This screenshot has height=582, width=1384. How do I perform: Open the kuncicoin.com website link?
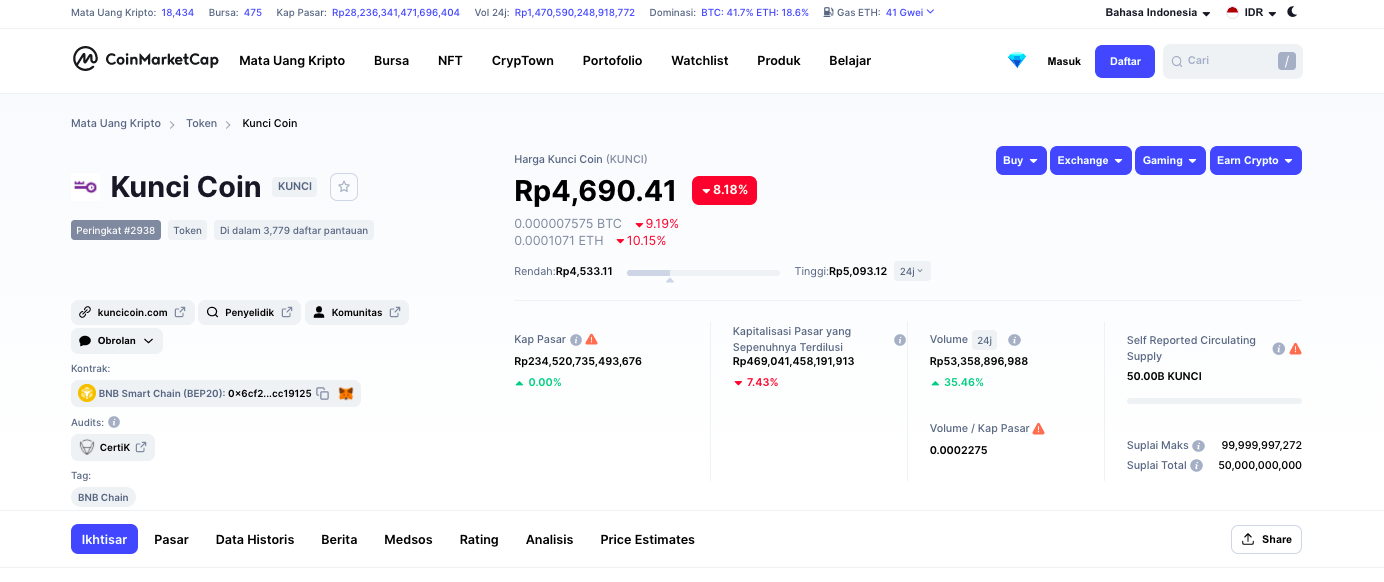[132, 312]
